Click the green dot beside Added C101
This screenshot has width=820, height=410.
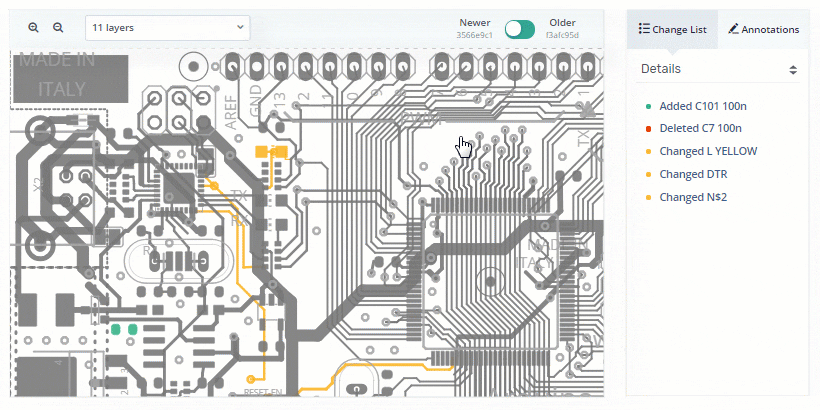648,107
